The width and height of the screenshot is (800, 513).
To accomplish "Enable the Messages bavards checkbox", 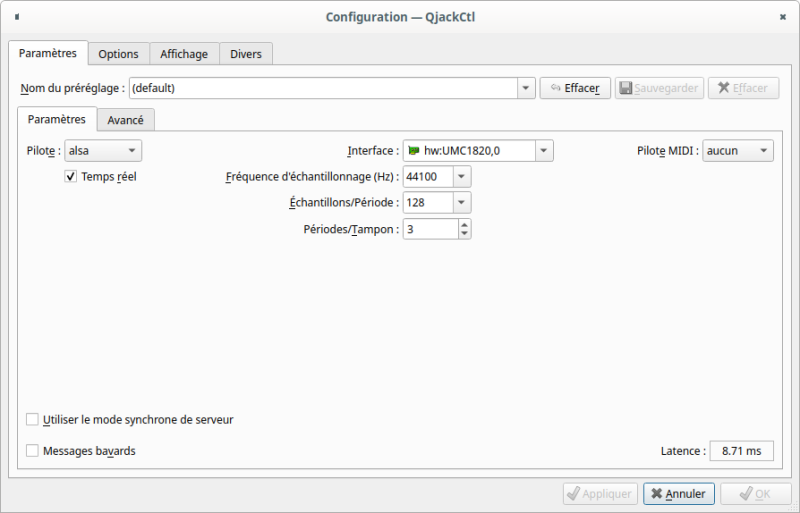I will coord(33,451).
